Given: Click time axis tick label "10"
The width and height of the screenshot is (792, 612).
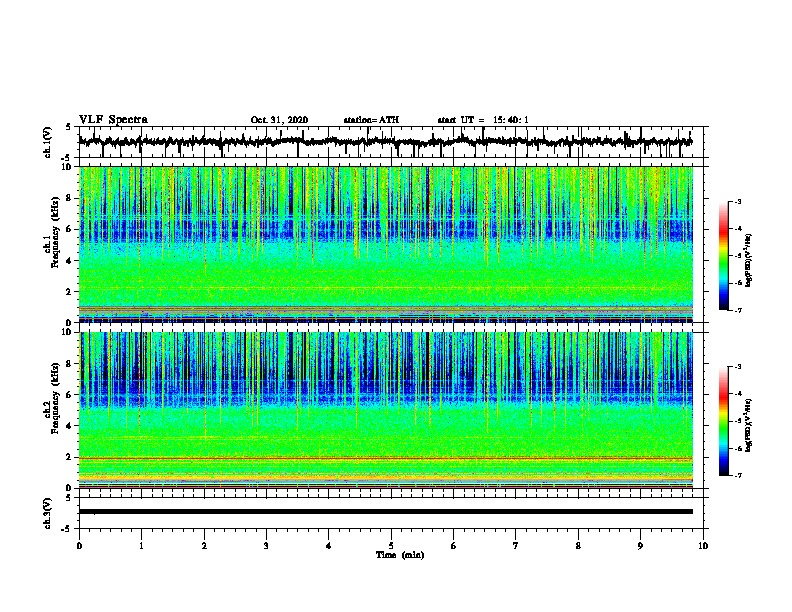Looking at the screenshot, I should click(x=703, y=546).
